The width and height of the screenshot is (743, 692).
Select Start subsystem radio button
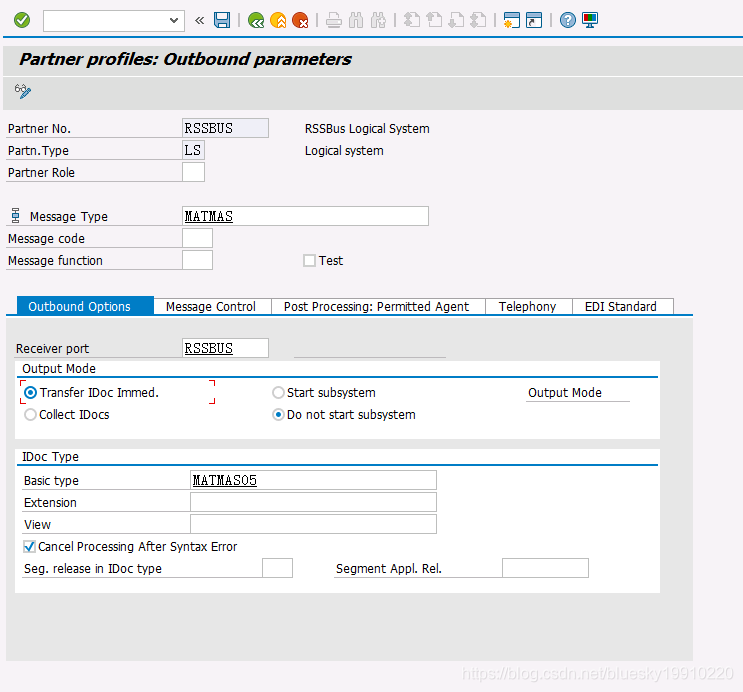coord(278,392)
